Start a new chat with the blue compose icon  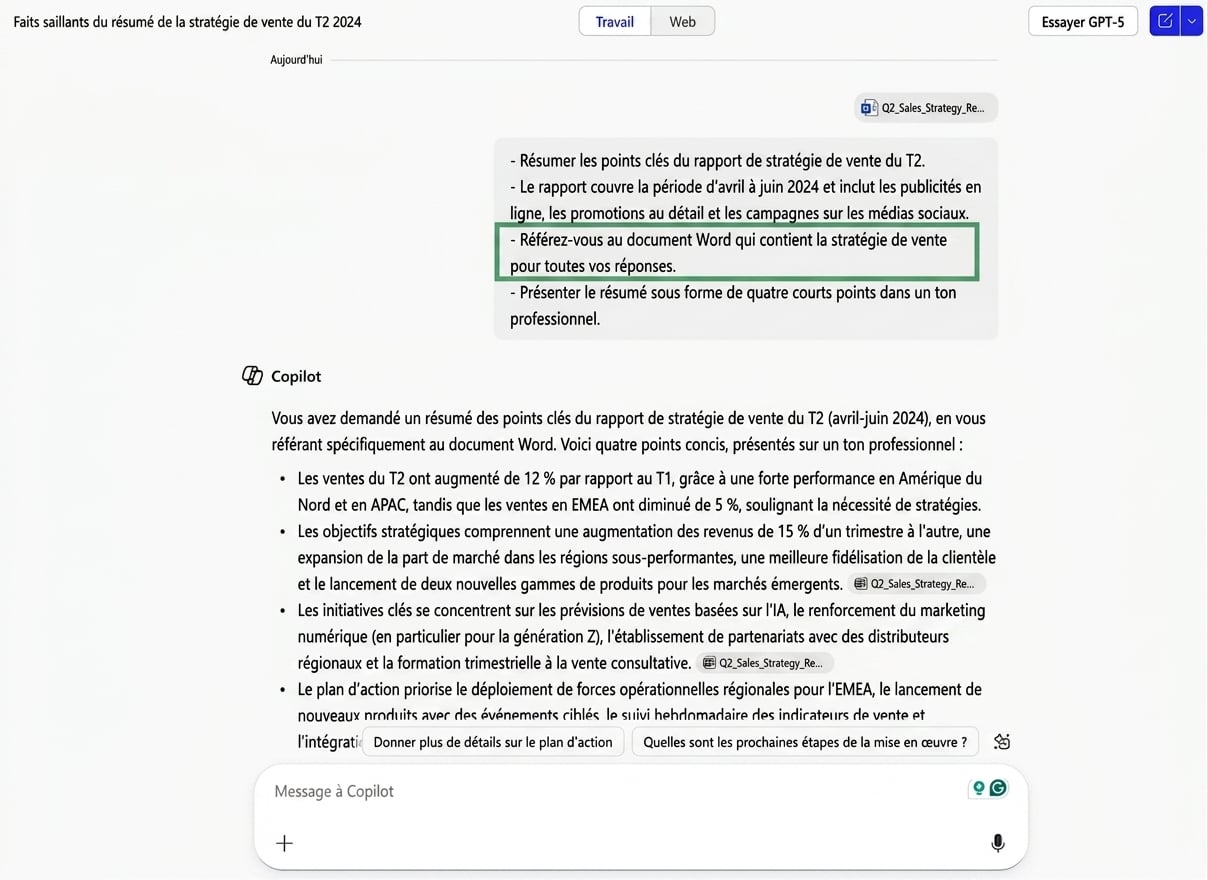tap(1165, 21)
